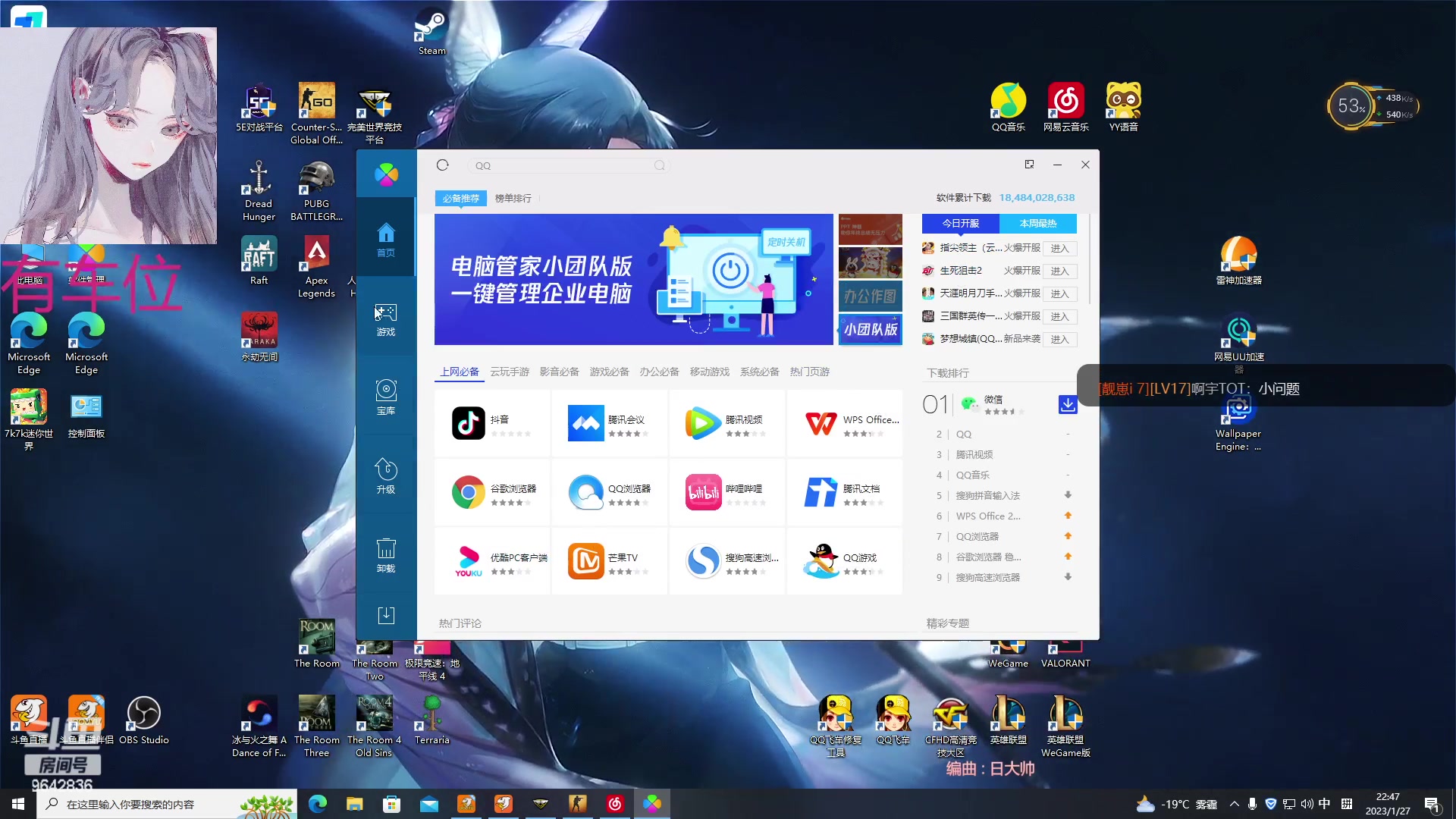Viewport: 1456px width, 819px height.
Task: Open WPS Office 2... in download ranking
Action: pos(988,516)
